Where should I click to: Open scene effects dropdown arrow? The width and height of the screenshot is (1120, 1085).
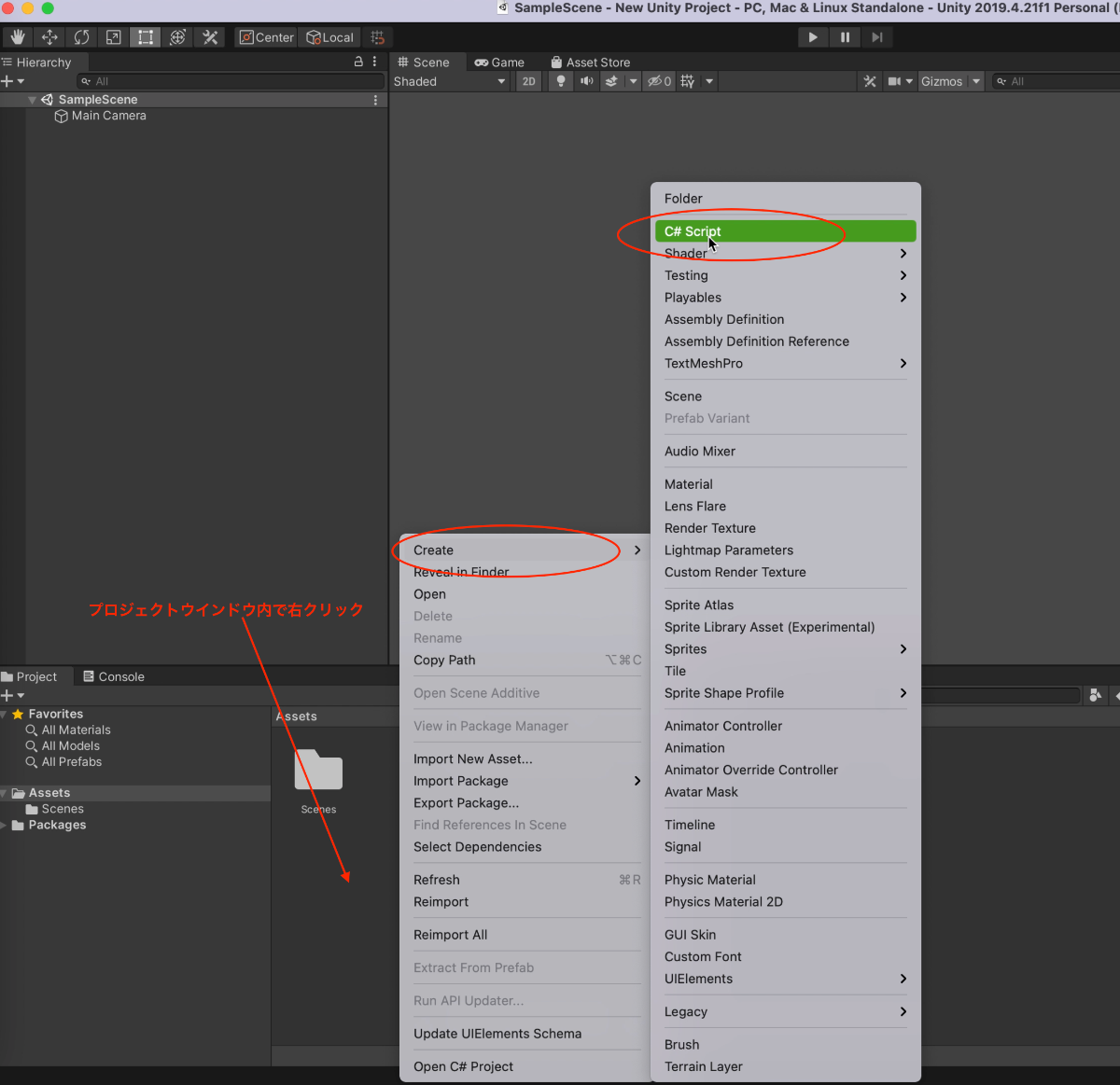pos(634,81)
